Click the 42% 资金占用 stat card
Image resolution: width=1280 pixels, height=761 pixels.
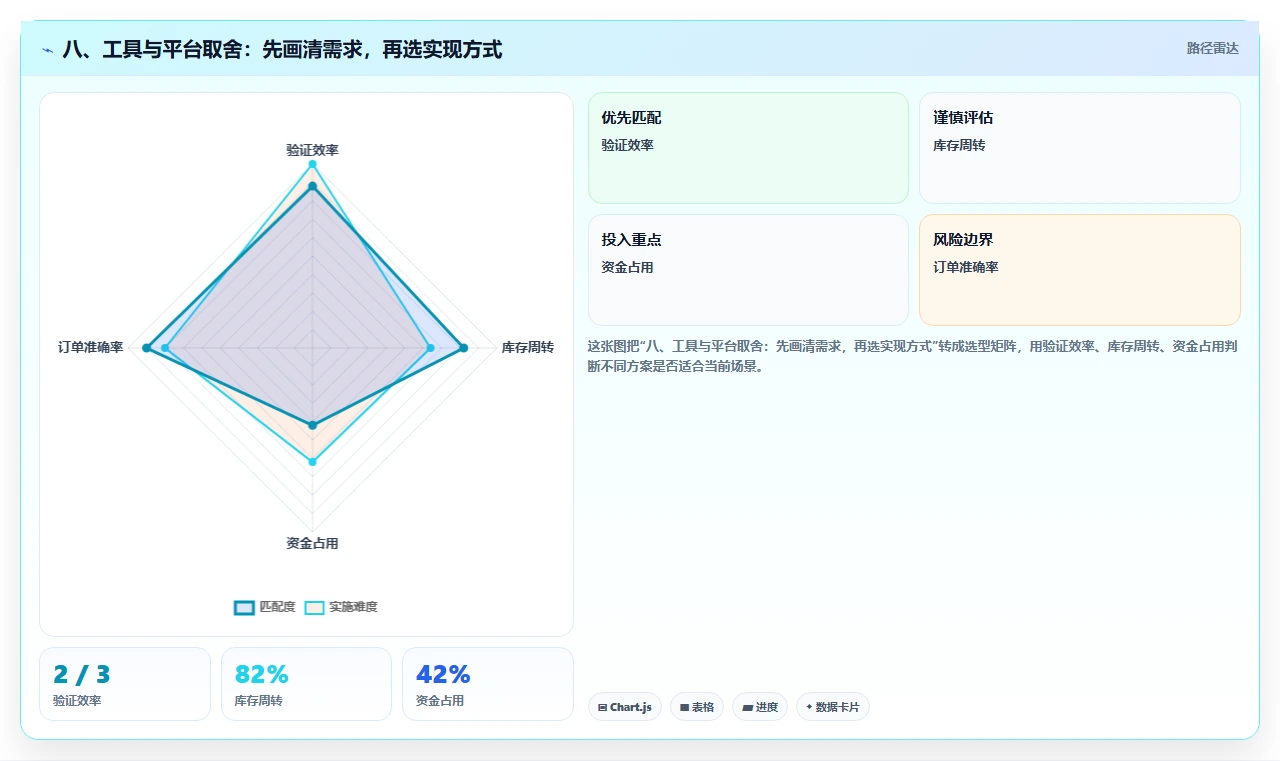coord(488,684)
